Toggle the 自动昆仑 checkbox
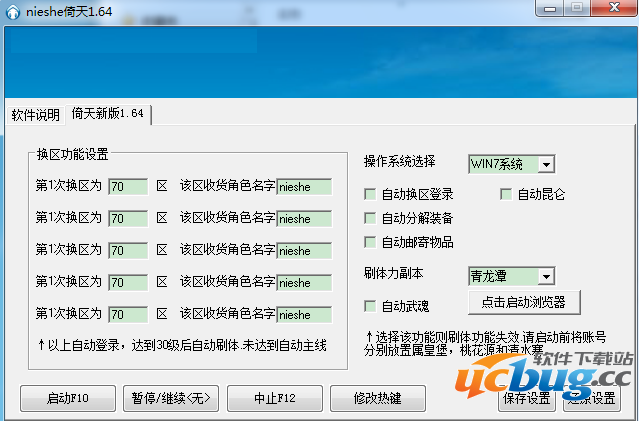 click(506, 194)
